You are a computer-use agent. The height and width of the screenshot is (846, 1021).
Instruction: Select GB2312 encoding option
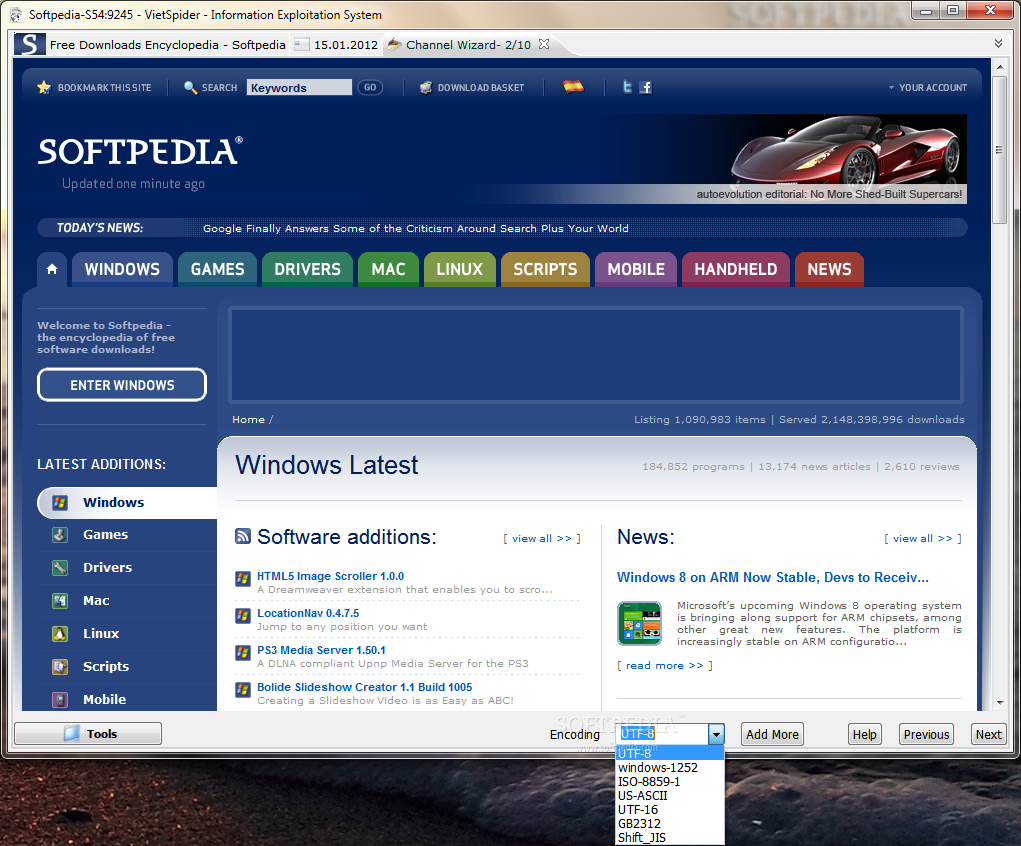pyautogui.click(x=669, y=824)
